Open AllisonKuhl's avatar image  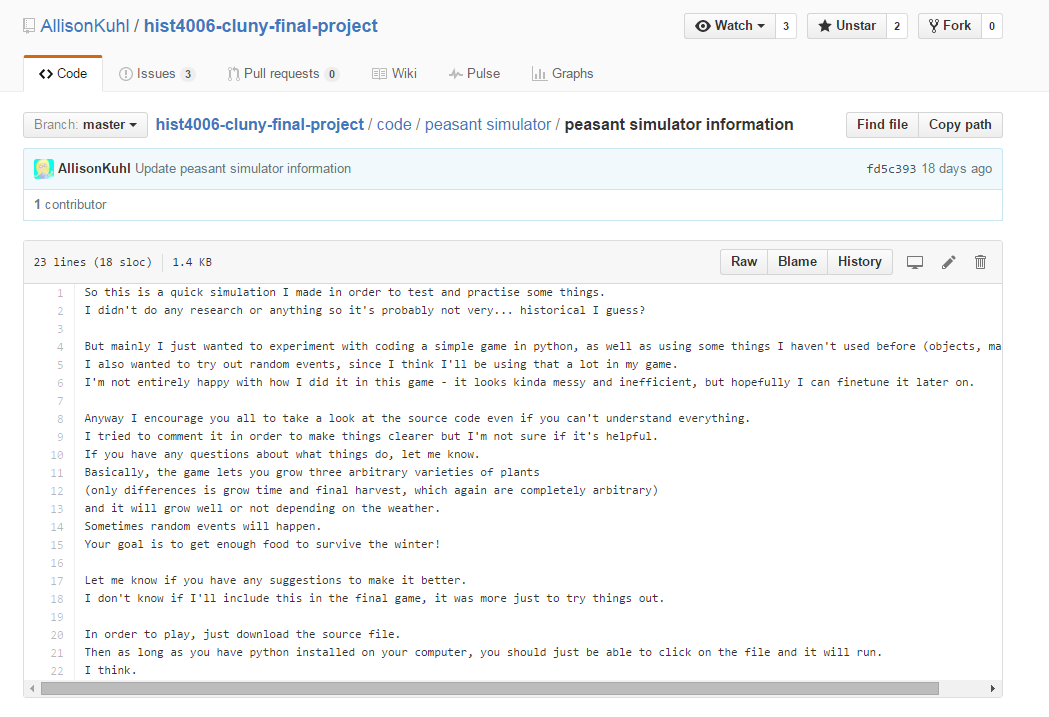coord(43,169)
